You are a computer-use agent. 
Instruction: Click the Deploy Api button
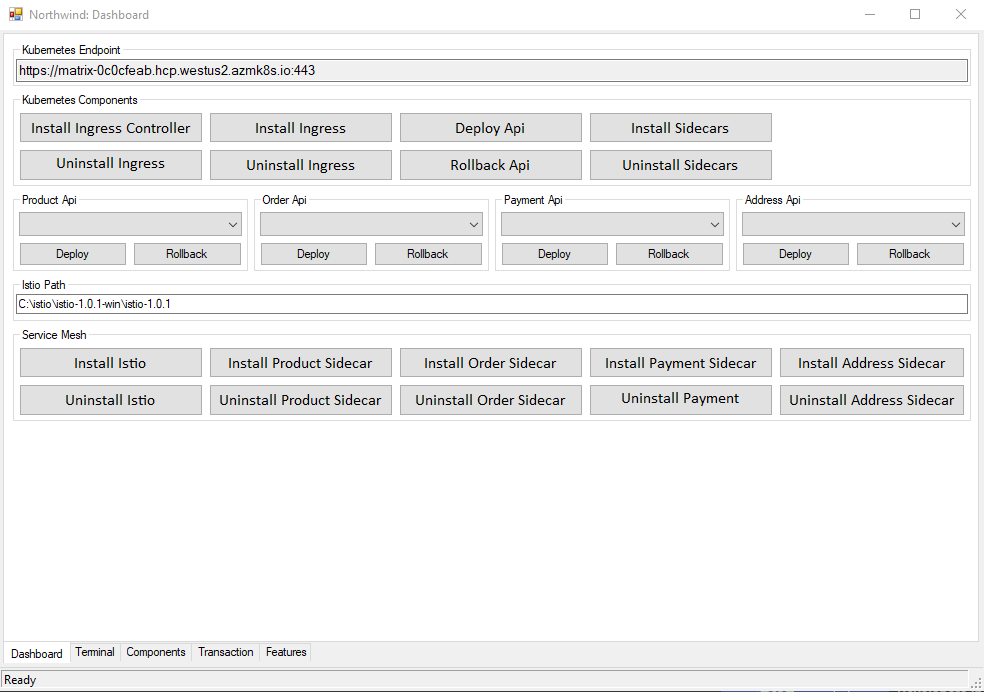pyautogui.click(x=491, y=128)
